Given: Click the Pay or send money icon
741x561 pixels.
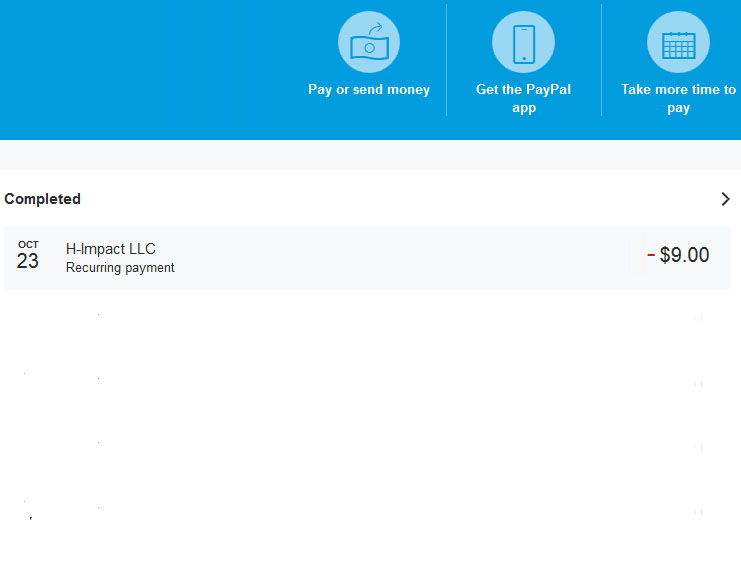Looking at the screenshot, I should (369, 42).
